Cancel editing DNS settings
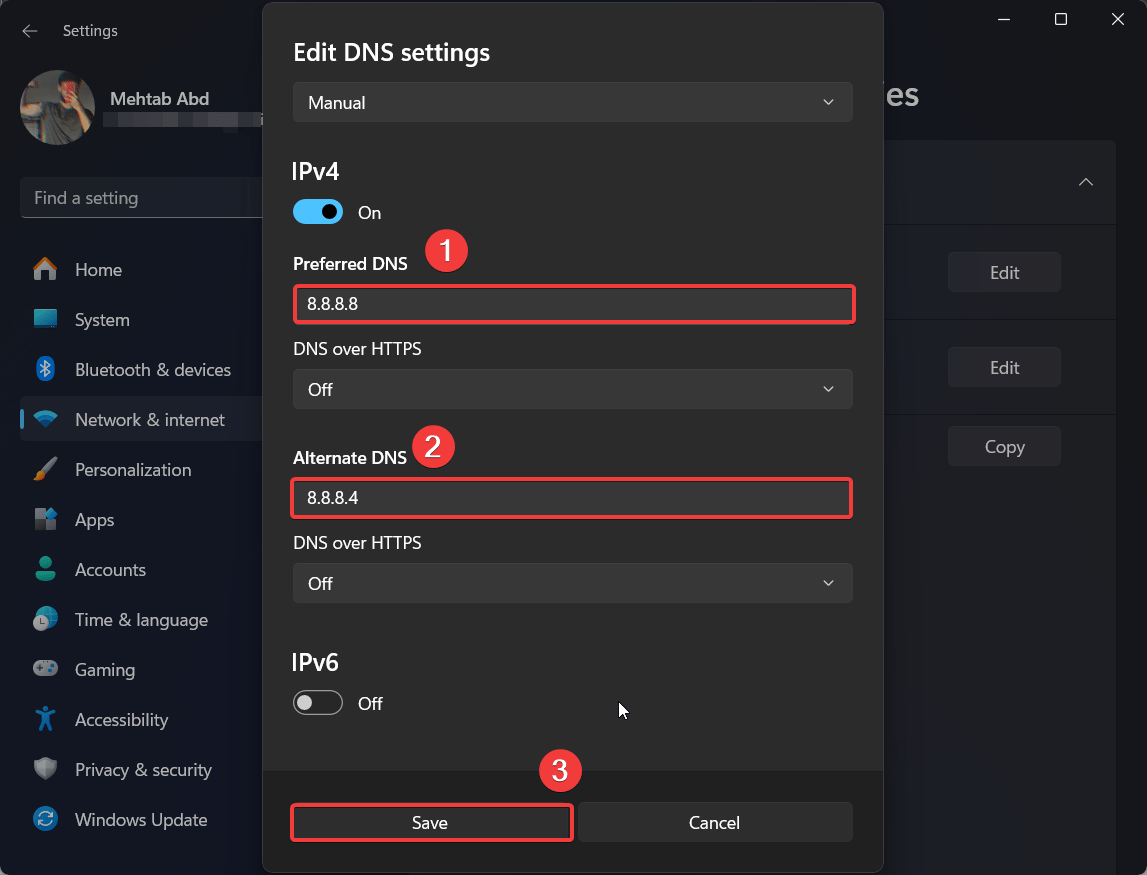The width and height of the screenshot is (1147, 875). pyautogui.click(x=714, y=822)
